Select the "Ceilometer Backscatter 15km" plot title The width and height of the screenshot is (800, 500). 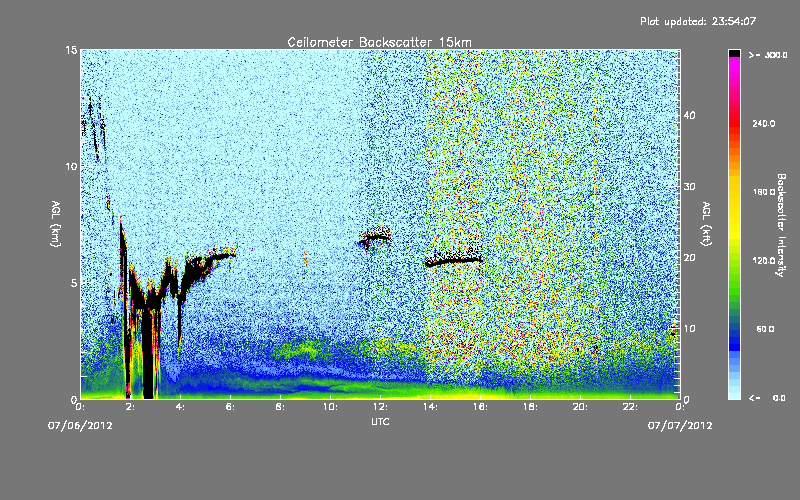pyautogui.click(x=380, y=42)
